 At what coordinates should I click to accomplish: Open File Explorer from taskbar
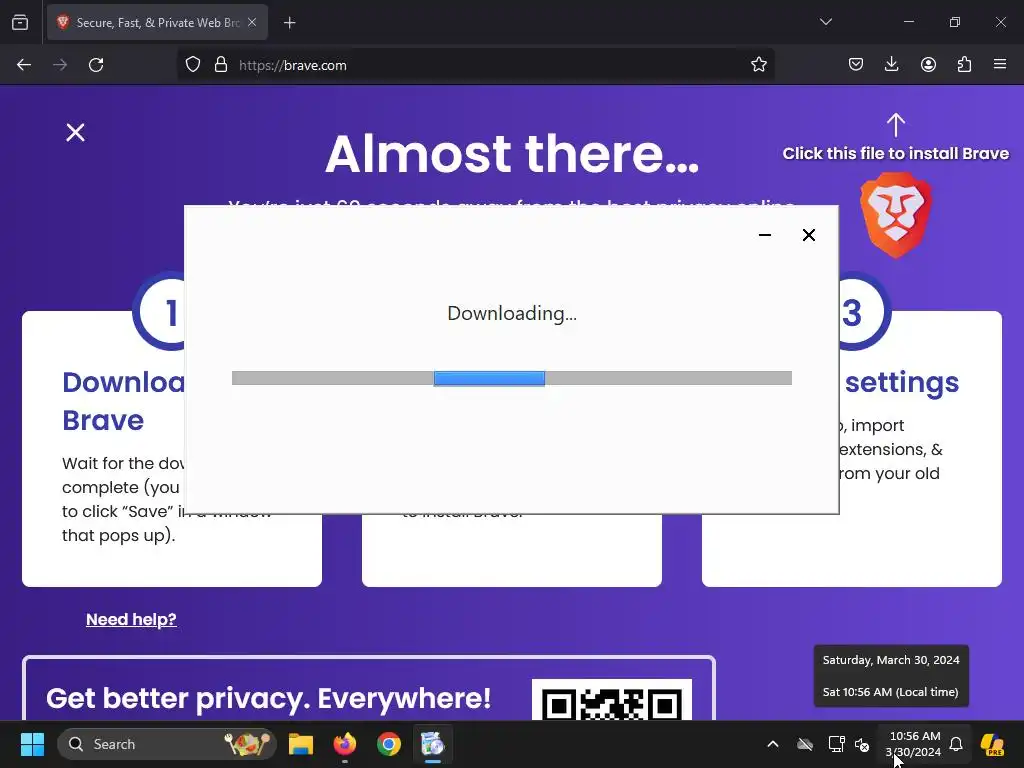click(x=301, y=744)
